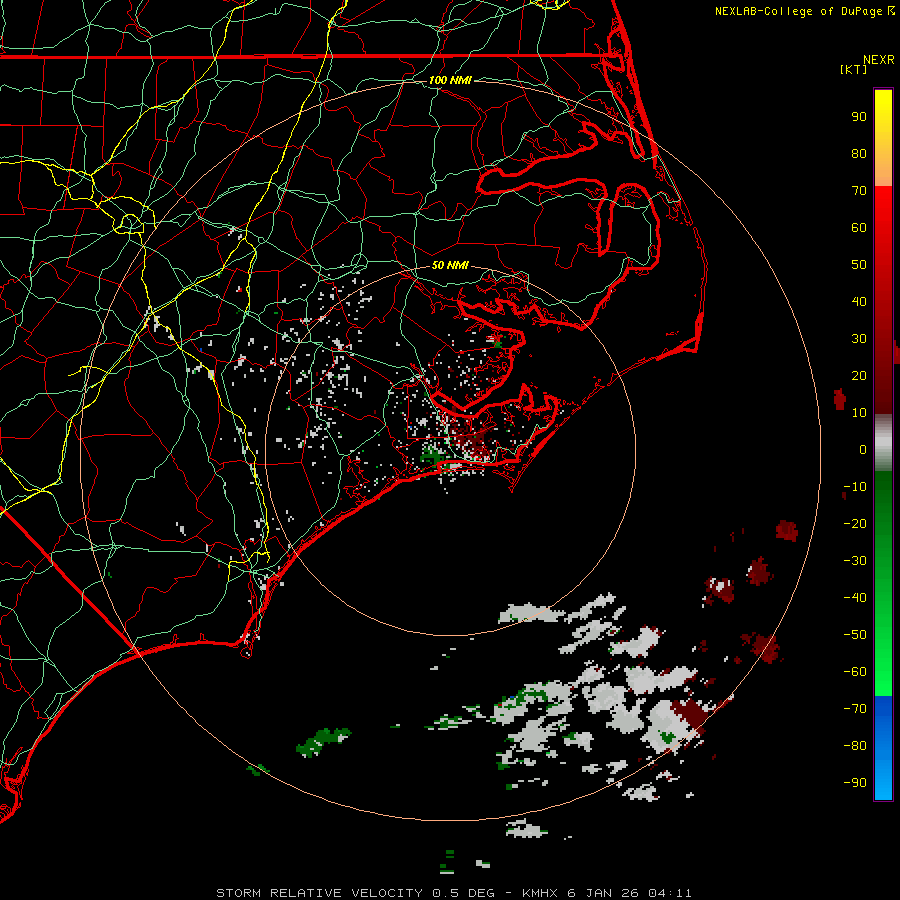Click the -40 value on the velocity scale

pyautogui.click(x=855, y=598)
